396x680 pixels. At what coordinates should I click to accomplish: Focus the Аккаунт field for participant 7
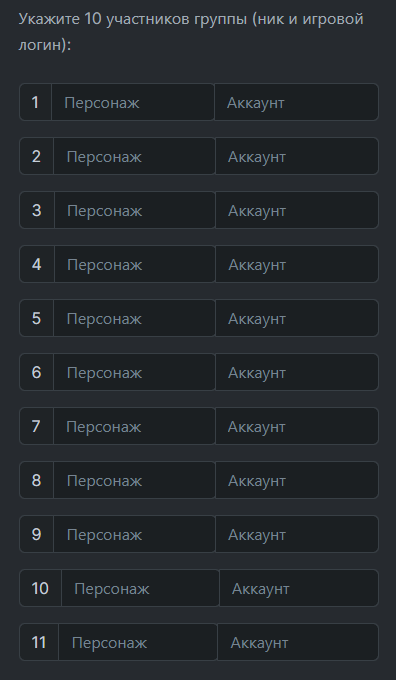coord(297,426)
